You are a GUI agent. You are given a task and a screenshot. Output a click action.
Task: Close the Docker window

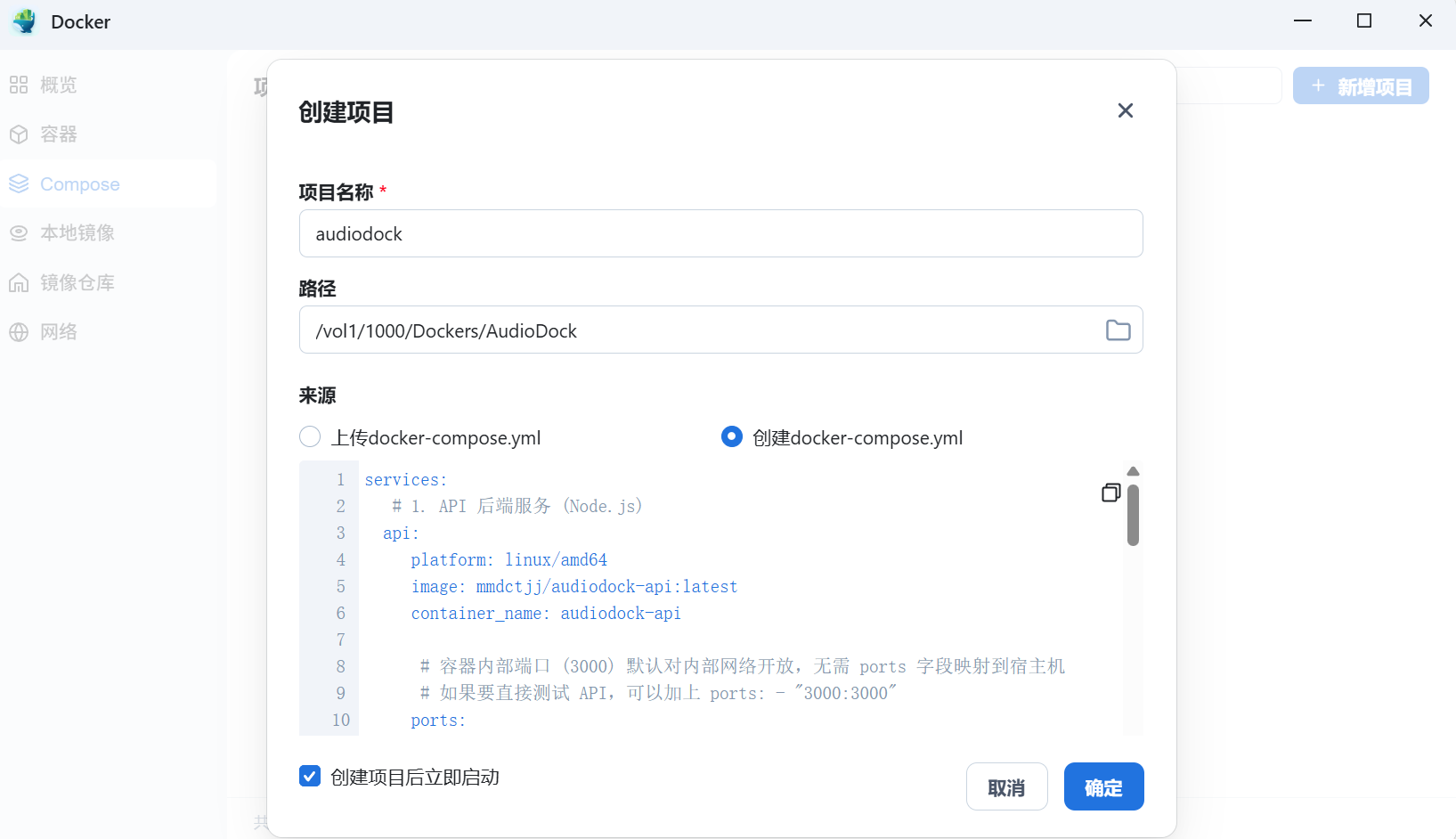pos(1426,20)
